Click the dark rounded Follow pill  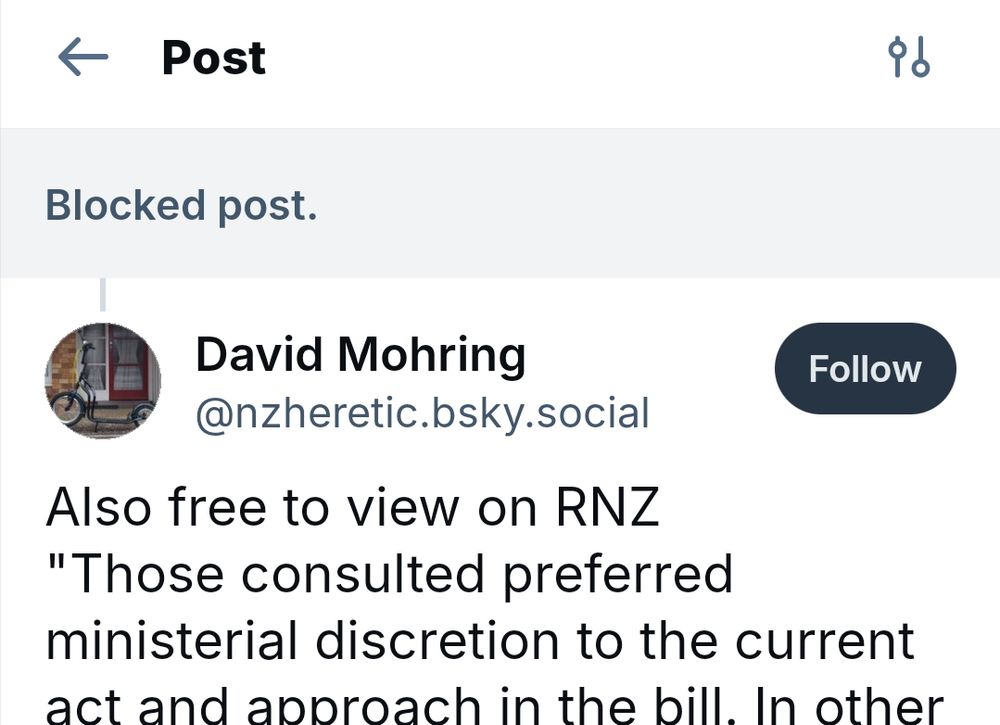pos(864,368)
